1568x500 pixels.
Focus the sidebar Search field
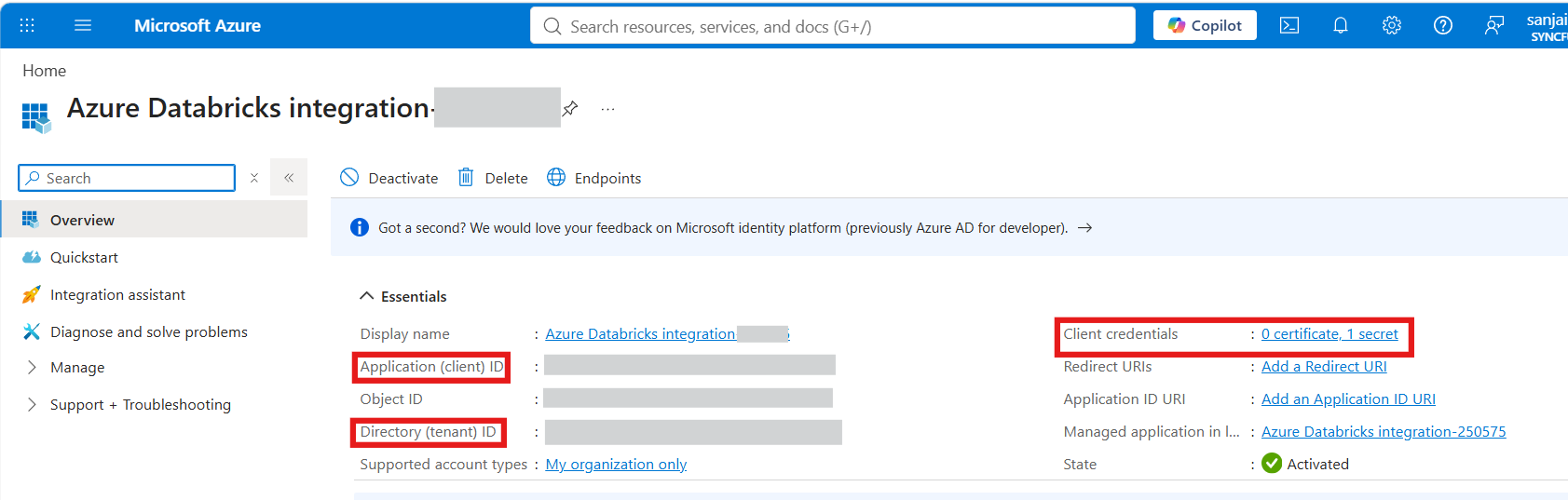point(127,178)
